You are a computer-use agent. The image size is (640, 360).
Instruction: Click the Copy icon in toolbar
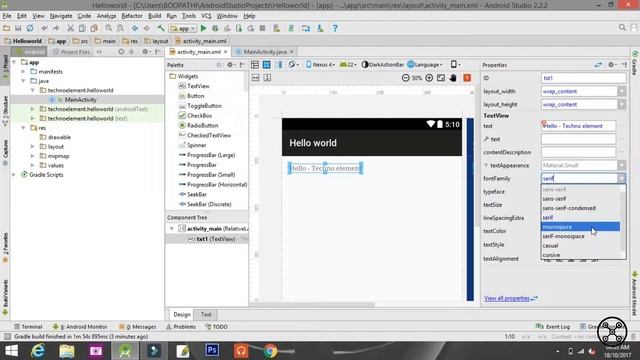tap(82, 28)
